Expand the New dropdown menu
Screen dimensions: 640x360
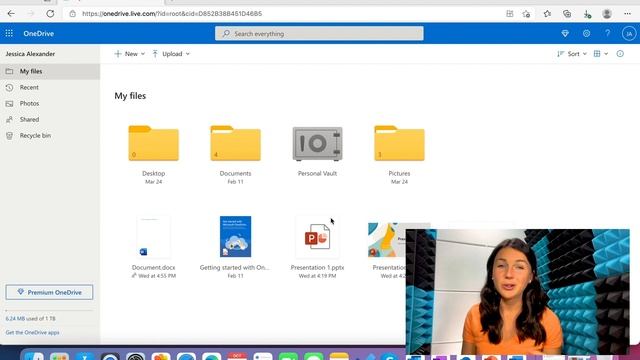(x=129, y=53)
